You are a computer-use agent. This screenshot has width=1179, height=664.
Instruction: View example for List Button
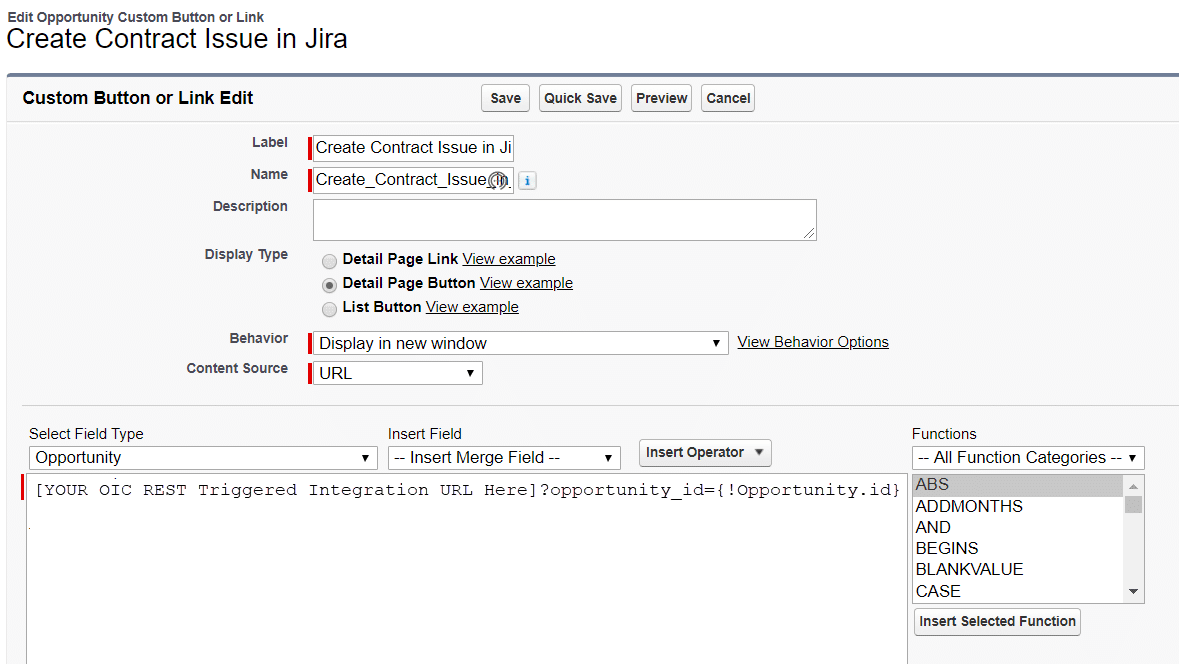click(472, 307)
